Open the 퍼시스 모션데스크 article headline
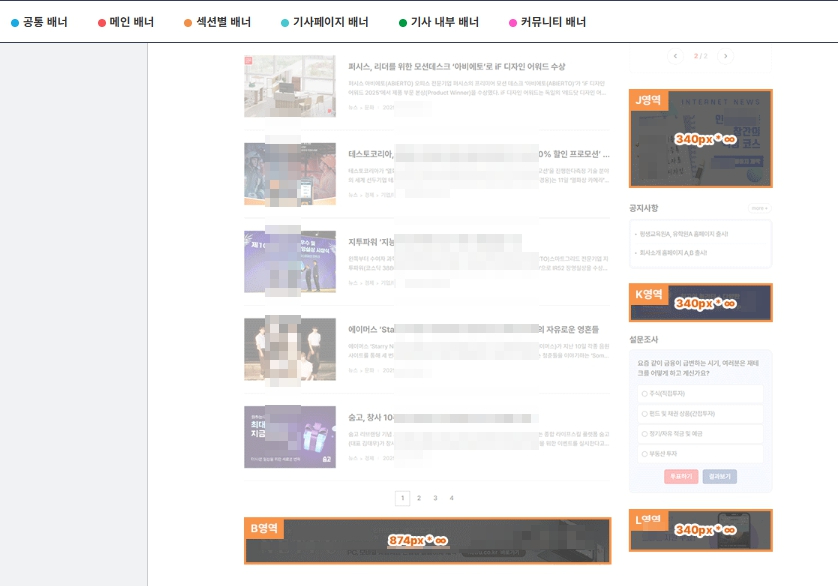The height and width of the screenshot is (586, 838). 457,67
